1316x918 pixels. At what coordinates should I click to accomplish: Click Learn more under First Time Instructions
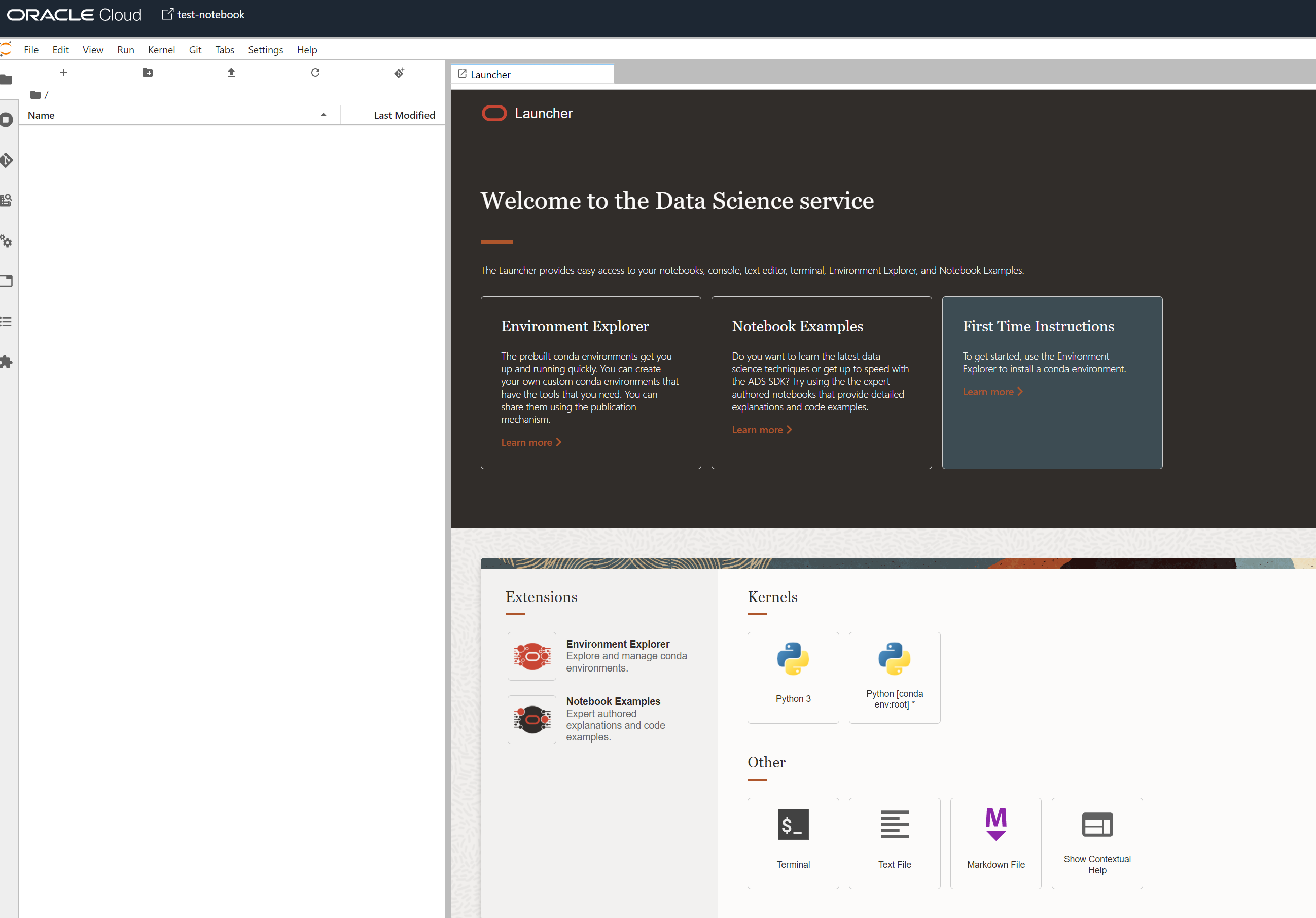[x=993, y=392]
